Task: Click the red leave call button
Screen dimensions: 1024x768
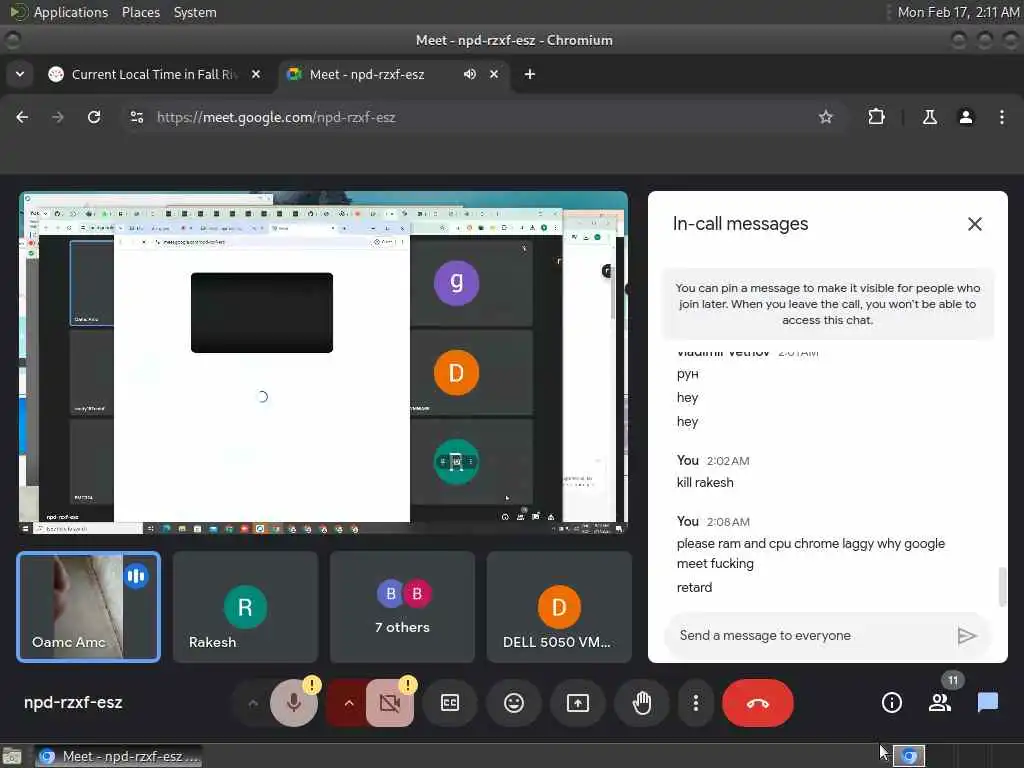Action: coord(758,703)
